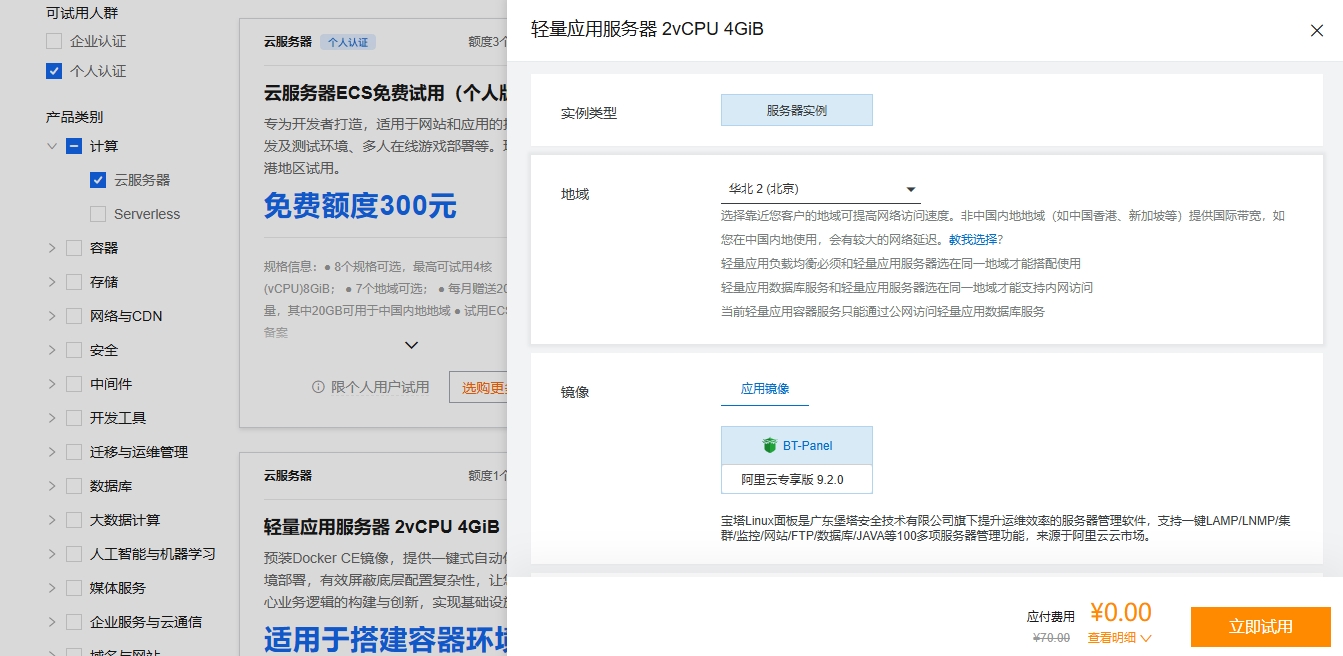Click the 免费额度300元 headline
The height and width of the screenshot is (656, 1343).
coord(360,206)
